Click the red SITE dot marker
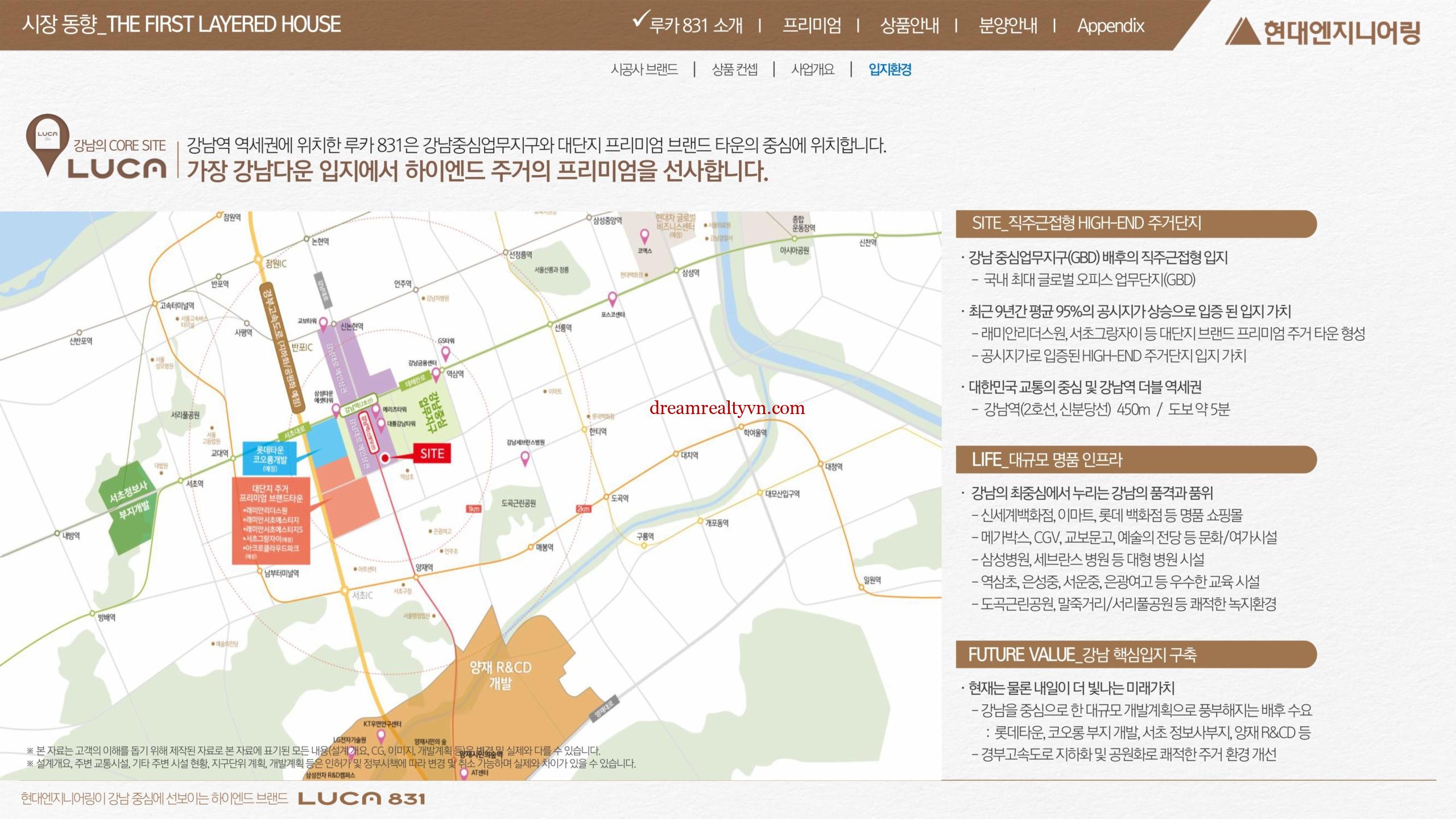Screen dimensions: 1456x819 point(385,458)
